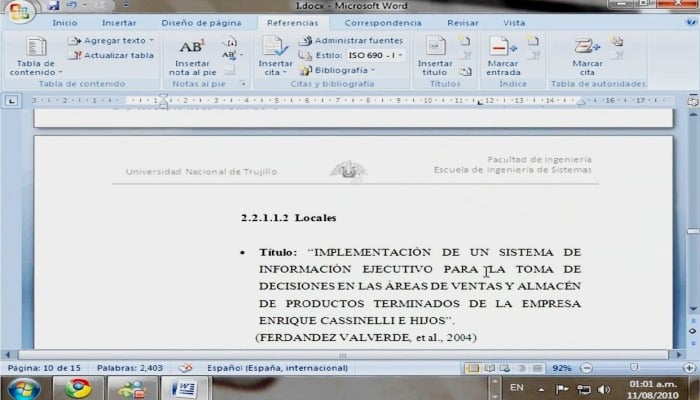Switch to the Inicio tab
Viewport: 700px width, 400px height.
click(x=65, y=23)
